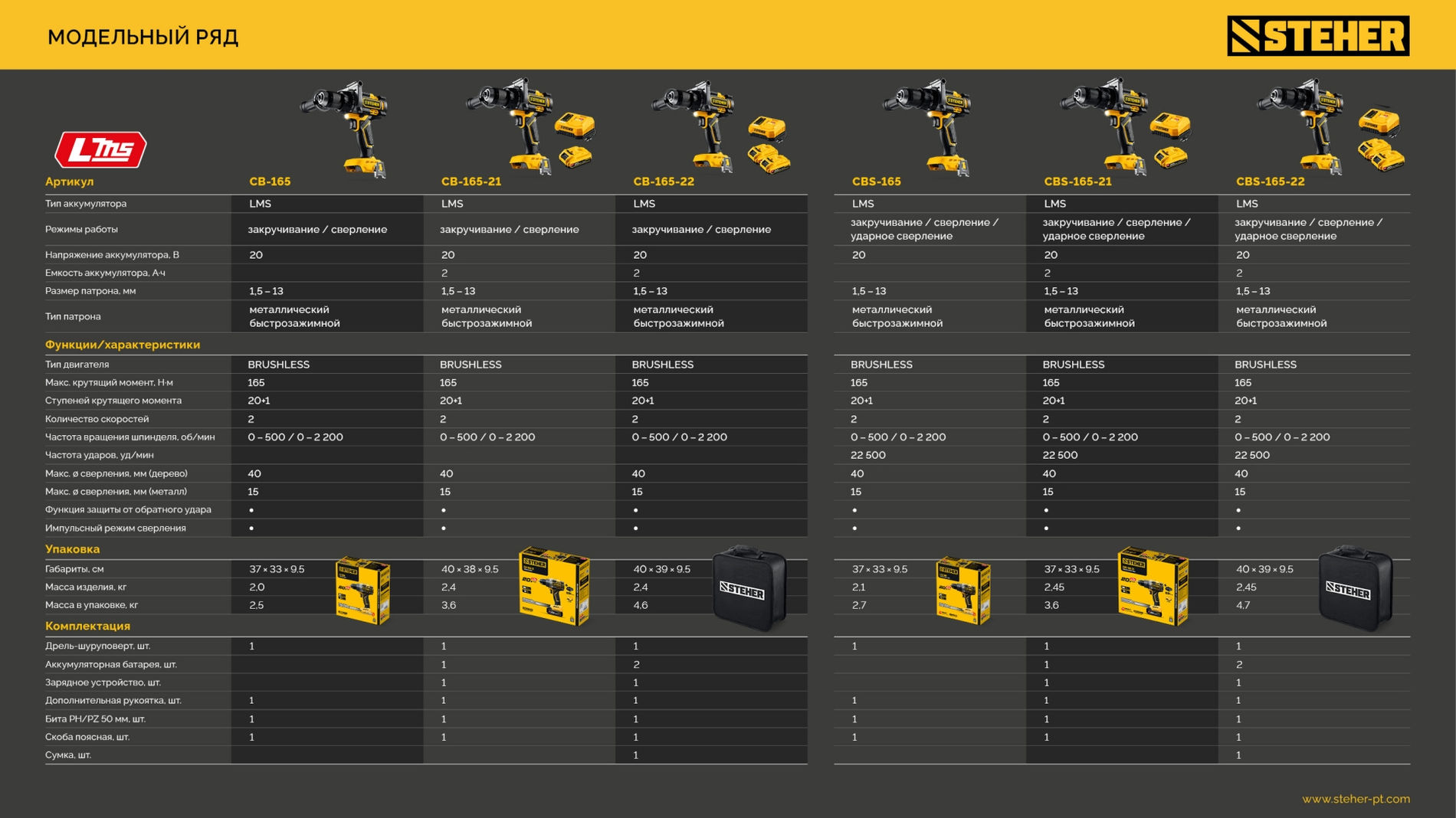Click the Артикул column header label
Screen dimensions: 1456x818
pyautogui.click(x=69, y=182)
